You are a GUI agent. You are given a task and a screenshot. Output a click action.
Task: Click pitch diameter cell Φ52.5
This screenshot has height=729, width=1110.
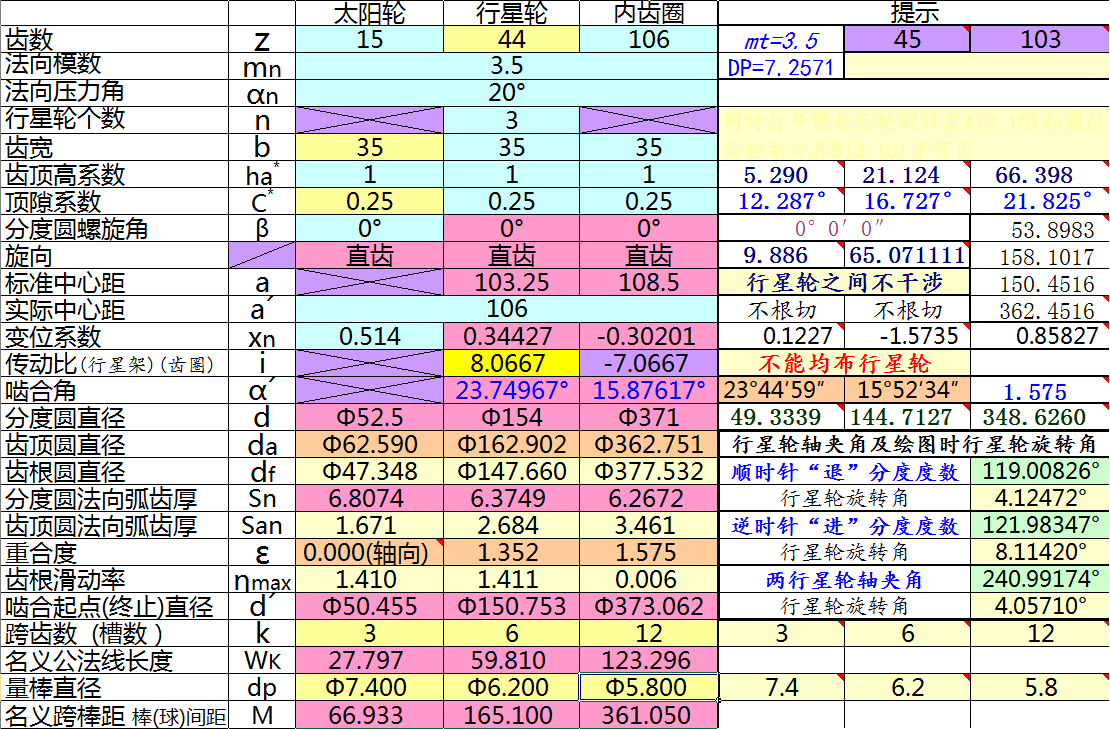pos(370,417)
